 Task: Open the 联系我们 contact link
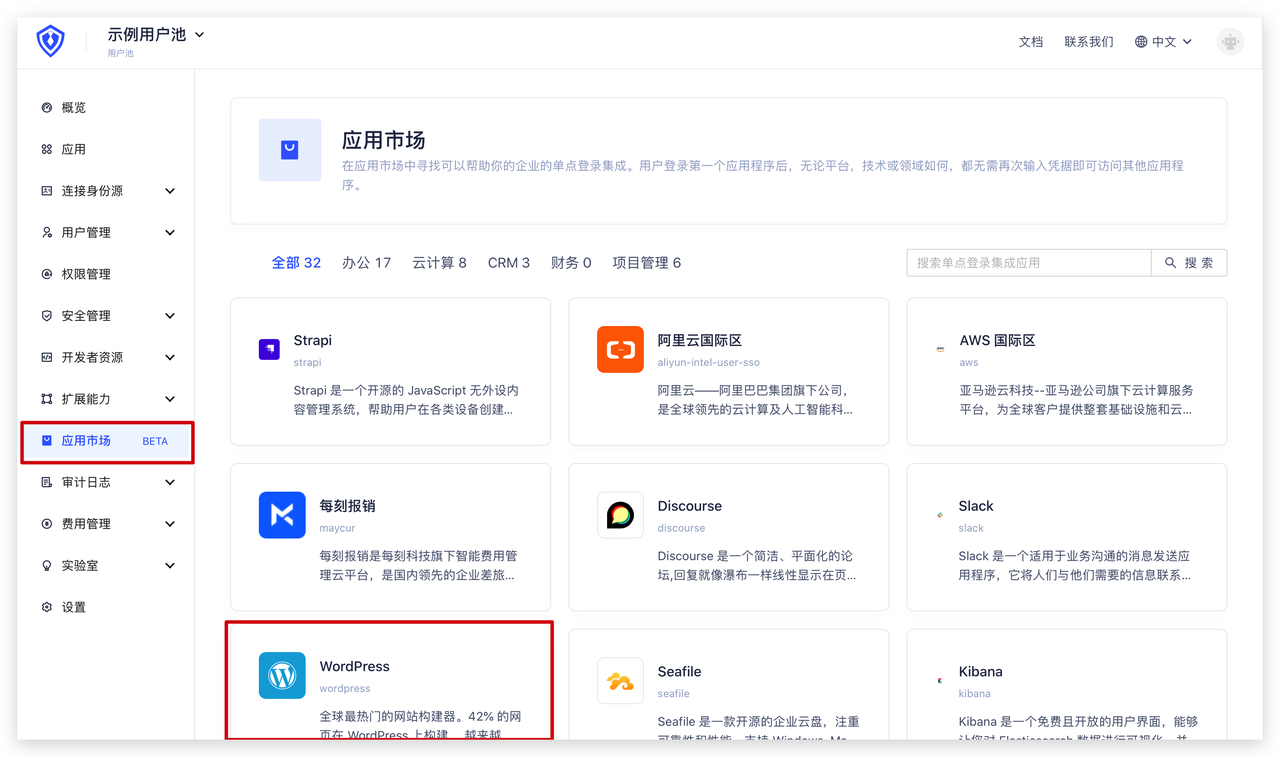pos(1089,42)
